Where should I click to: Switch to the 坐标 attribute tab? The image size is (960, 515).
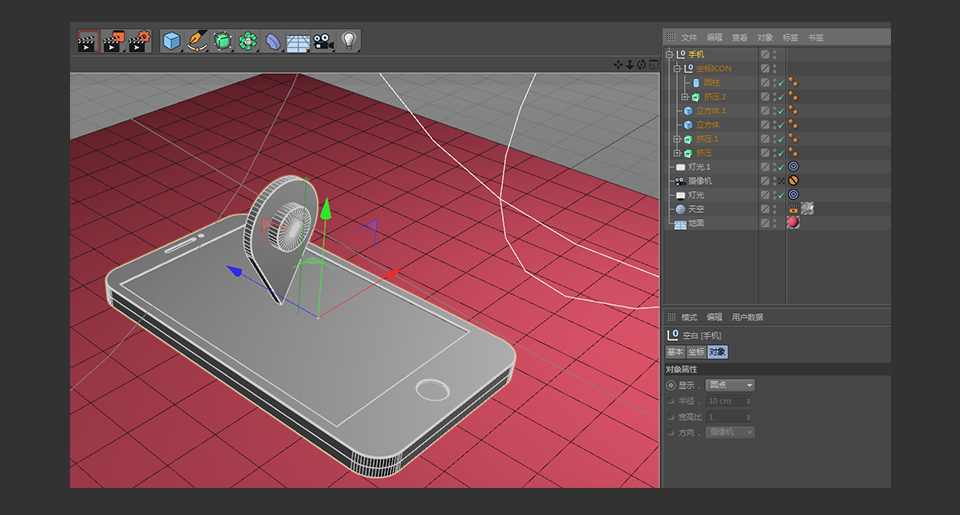coord(695,352)
